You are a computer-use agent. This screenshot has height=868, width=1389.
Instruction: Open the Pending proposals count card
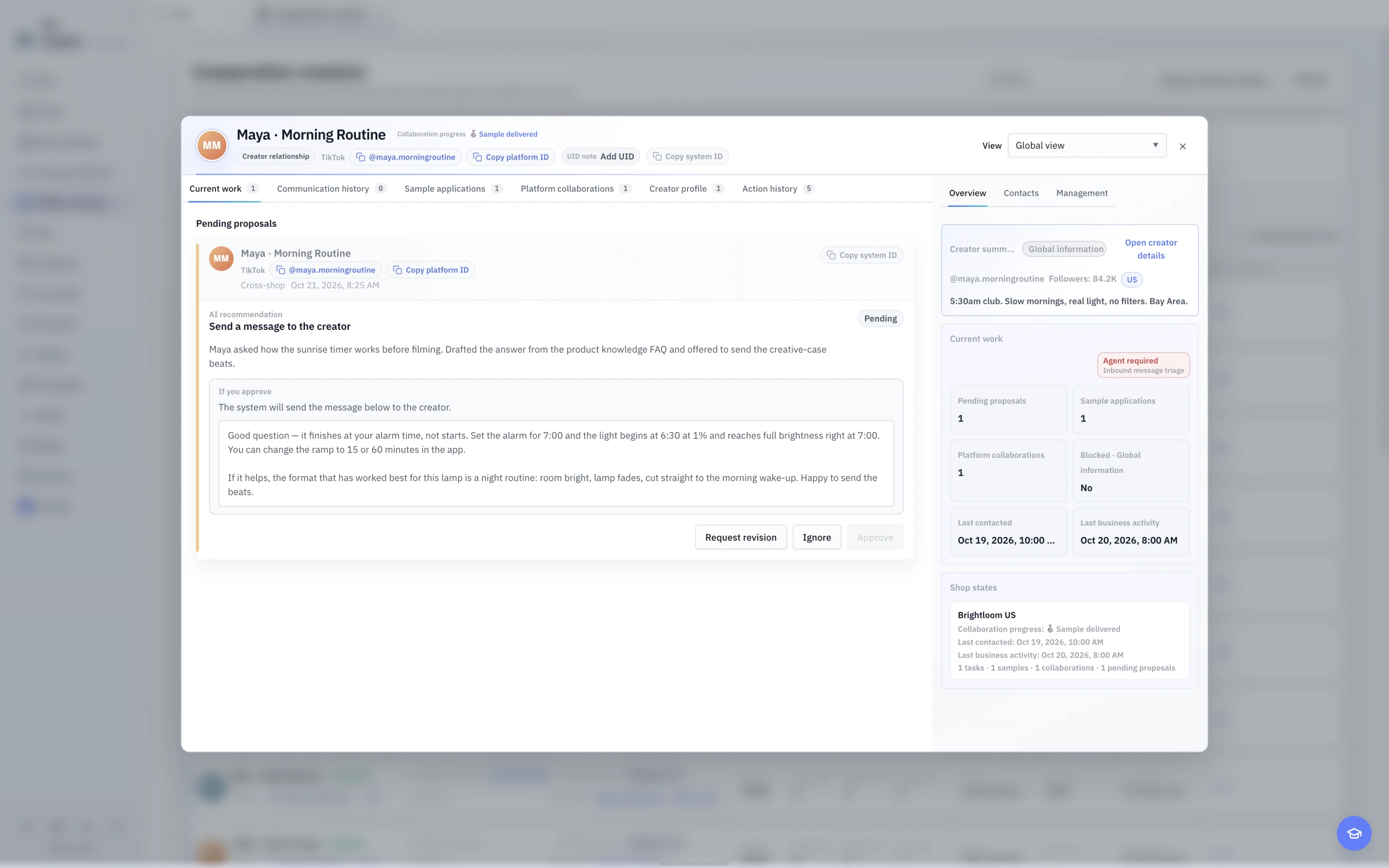click(x=1008, y=410)
